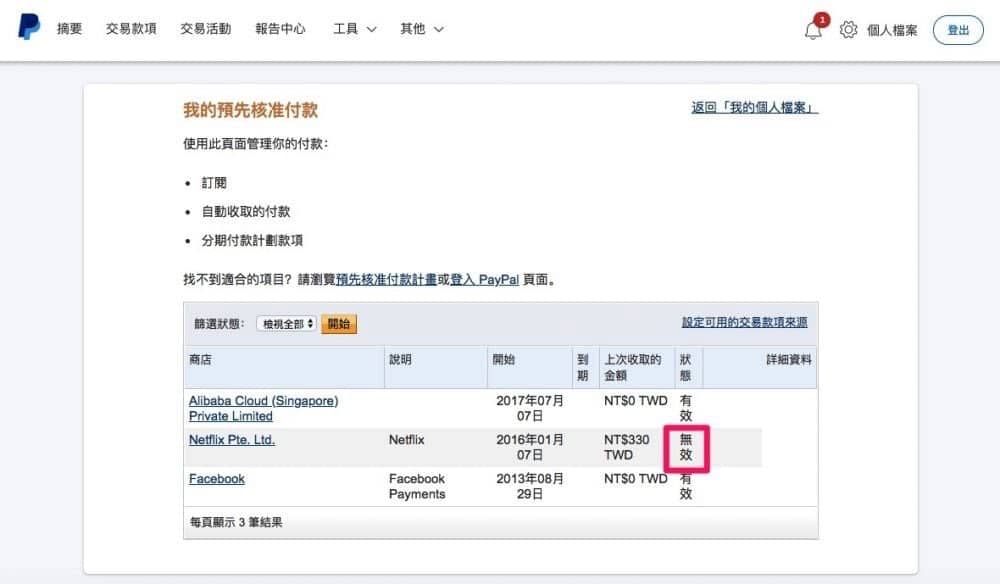Open 報告中心 menu item
This screenshot has width=1000, height=584.
pos(280,29)
